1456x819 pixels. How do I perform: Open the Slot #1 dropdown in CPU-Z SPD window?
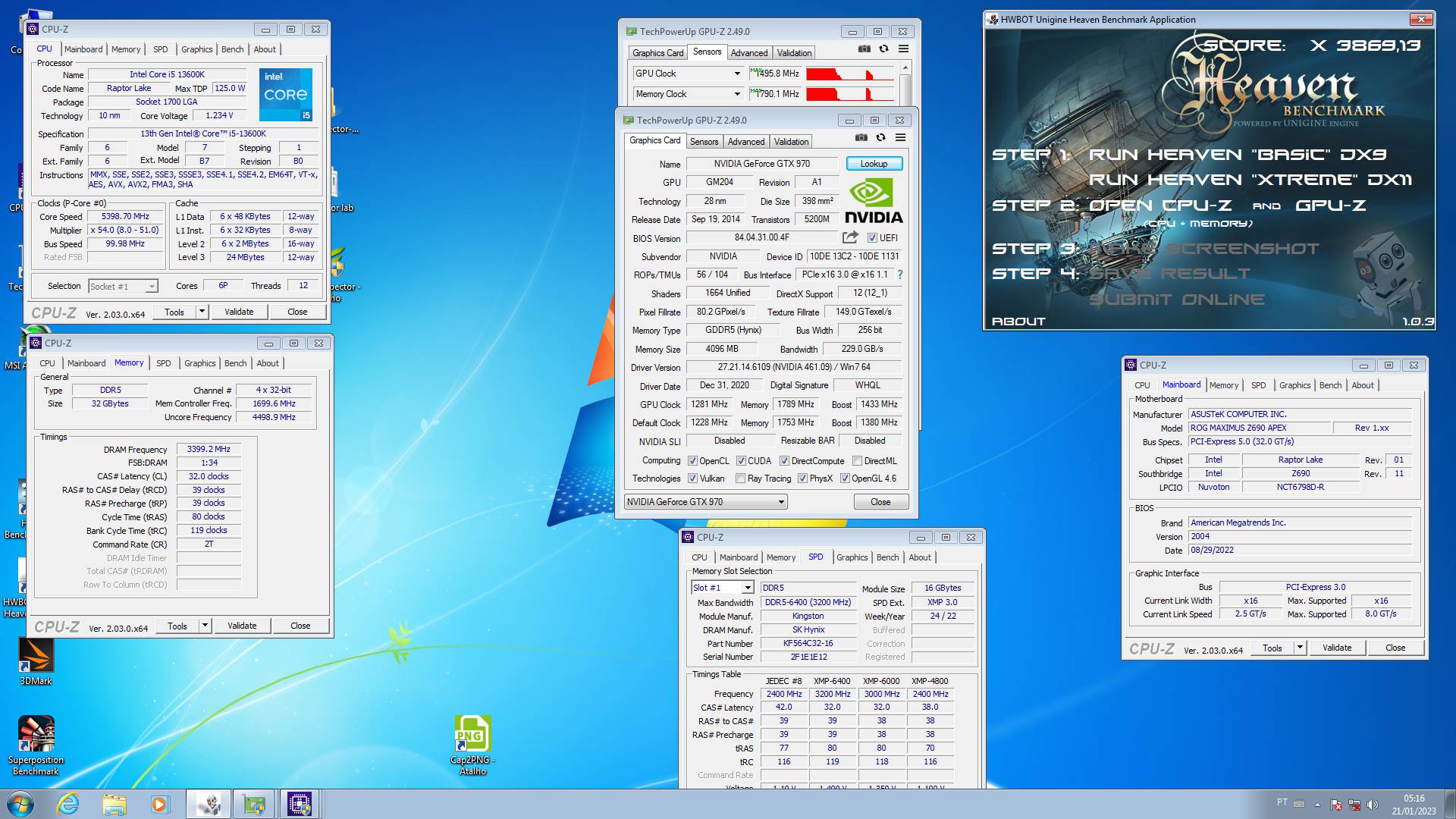[x=723, y=588]
